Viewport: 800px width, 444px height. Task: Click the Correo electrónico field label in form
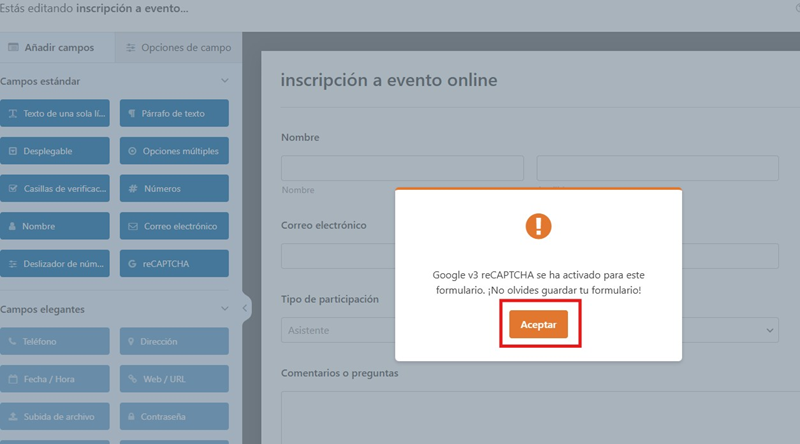pos(323,225)
